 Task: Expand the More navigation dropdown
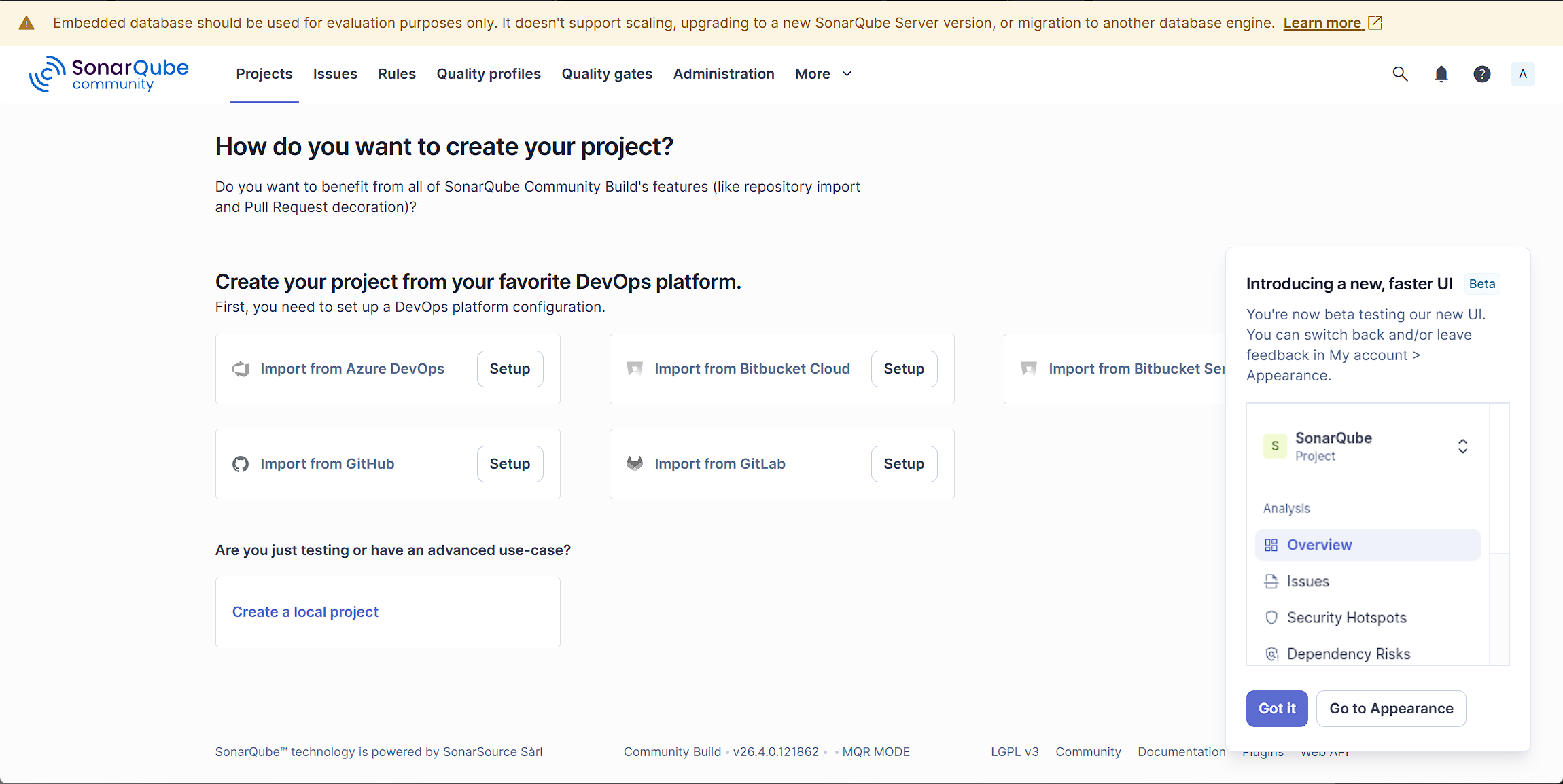pos(823,74)
